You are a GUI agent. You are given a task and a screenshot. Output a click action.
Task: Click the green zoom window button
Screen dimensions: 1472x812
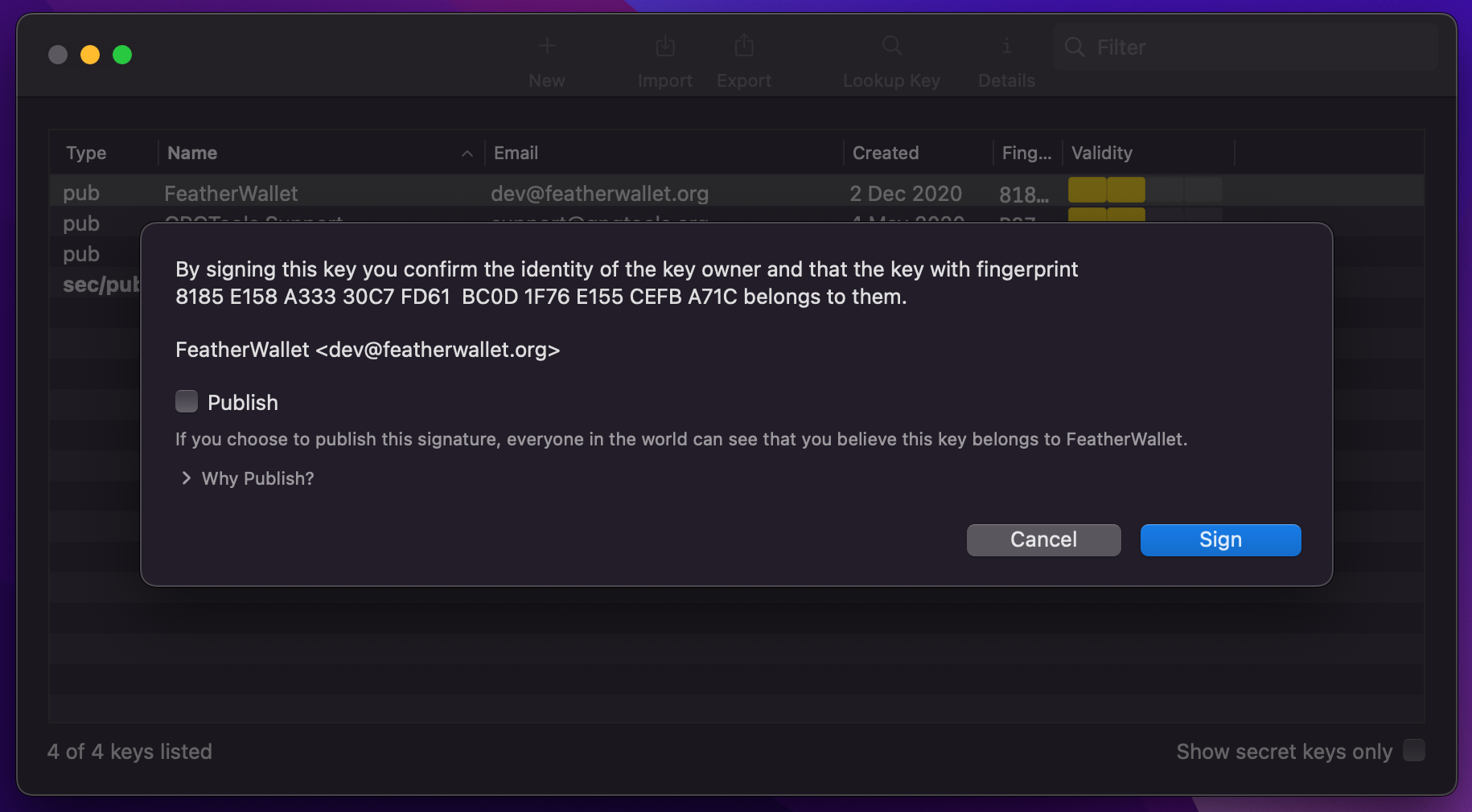point(122,55)
